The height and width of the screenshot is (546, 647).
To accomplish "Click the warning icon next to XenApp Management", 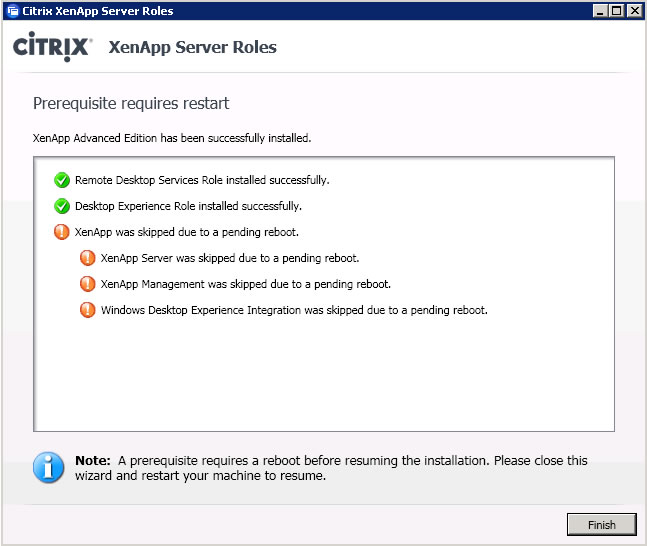I will point(87,284).
